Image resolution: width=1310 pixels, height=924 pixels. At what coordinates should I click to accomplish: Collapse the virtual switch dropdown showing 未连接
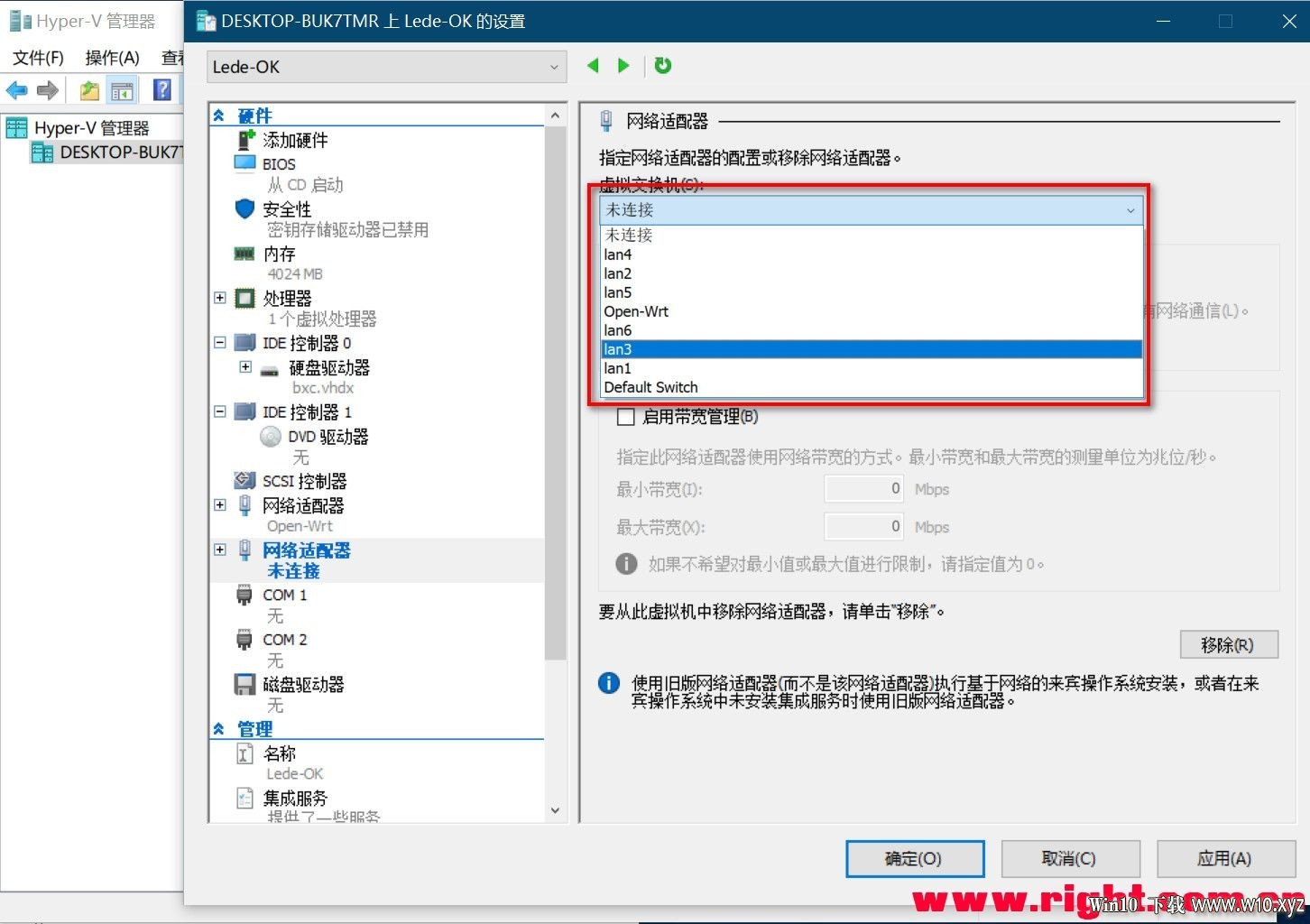(x=872, y=210)
